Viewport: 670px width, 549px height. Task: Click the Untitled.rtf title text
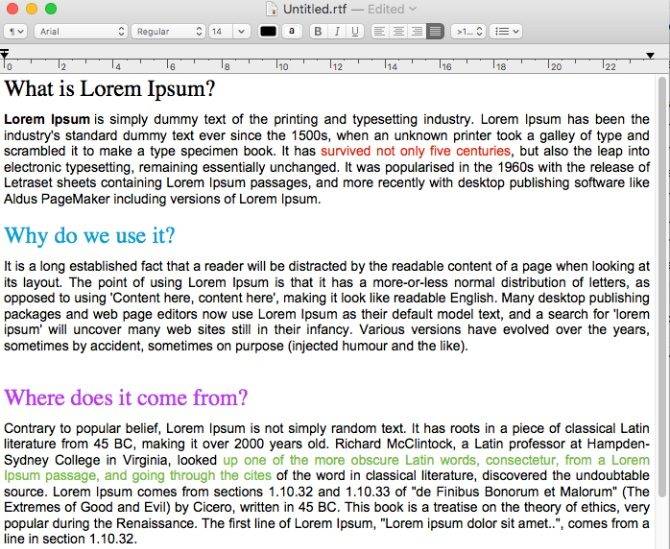point(314,9)
